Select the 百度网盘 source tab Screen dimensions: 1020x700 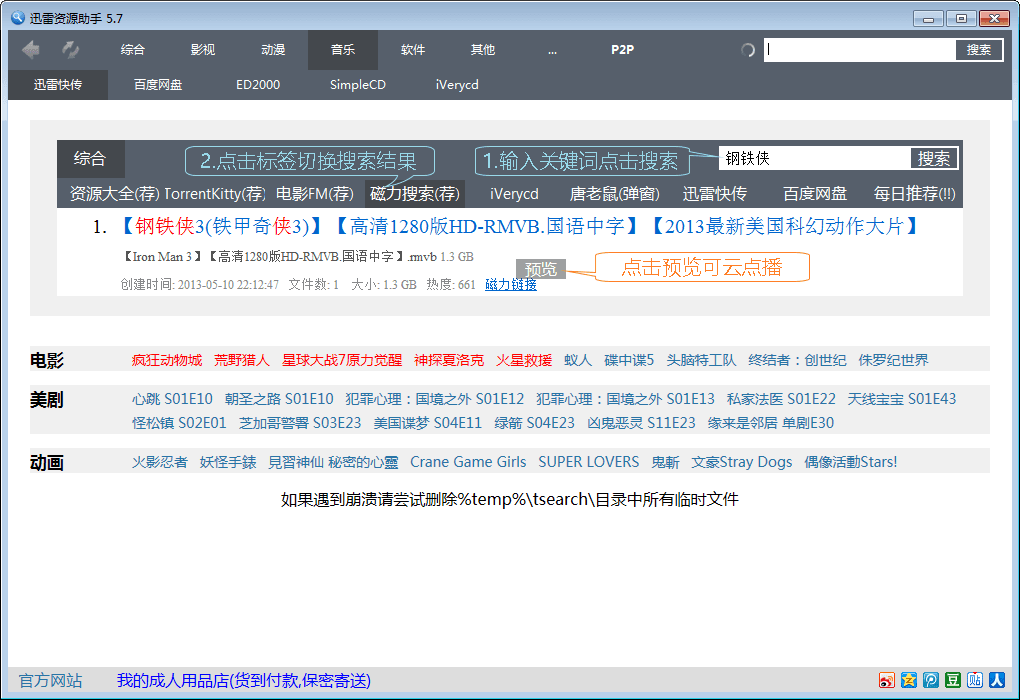[158, 85]
